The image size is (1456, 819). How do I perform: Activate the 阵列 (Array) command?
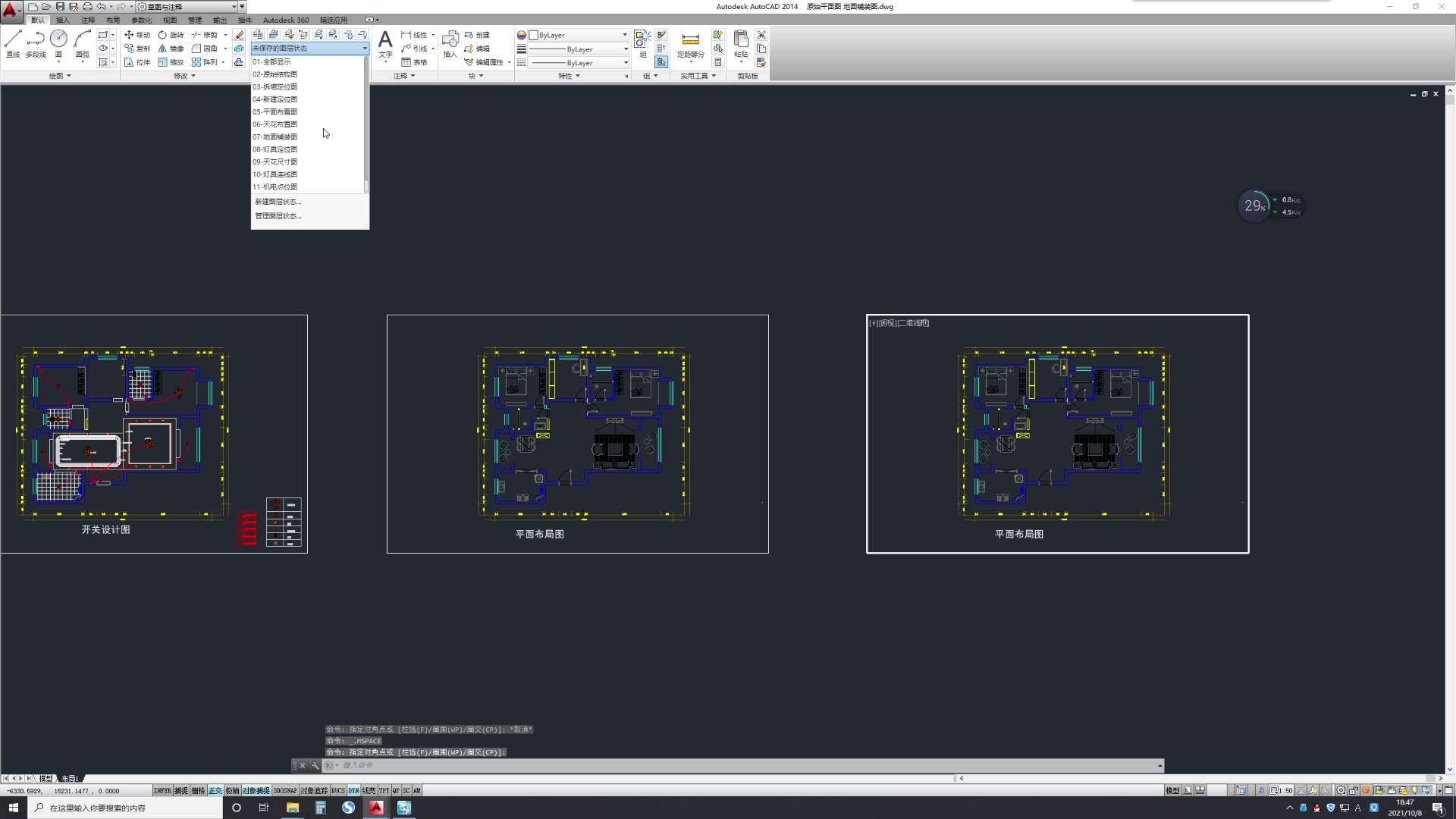pos(205,62)
